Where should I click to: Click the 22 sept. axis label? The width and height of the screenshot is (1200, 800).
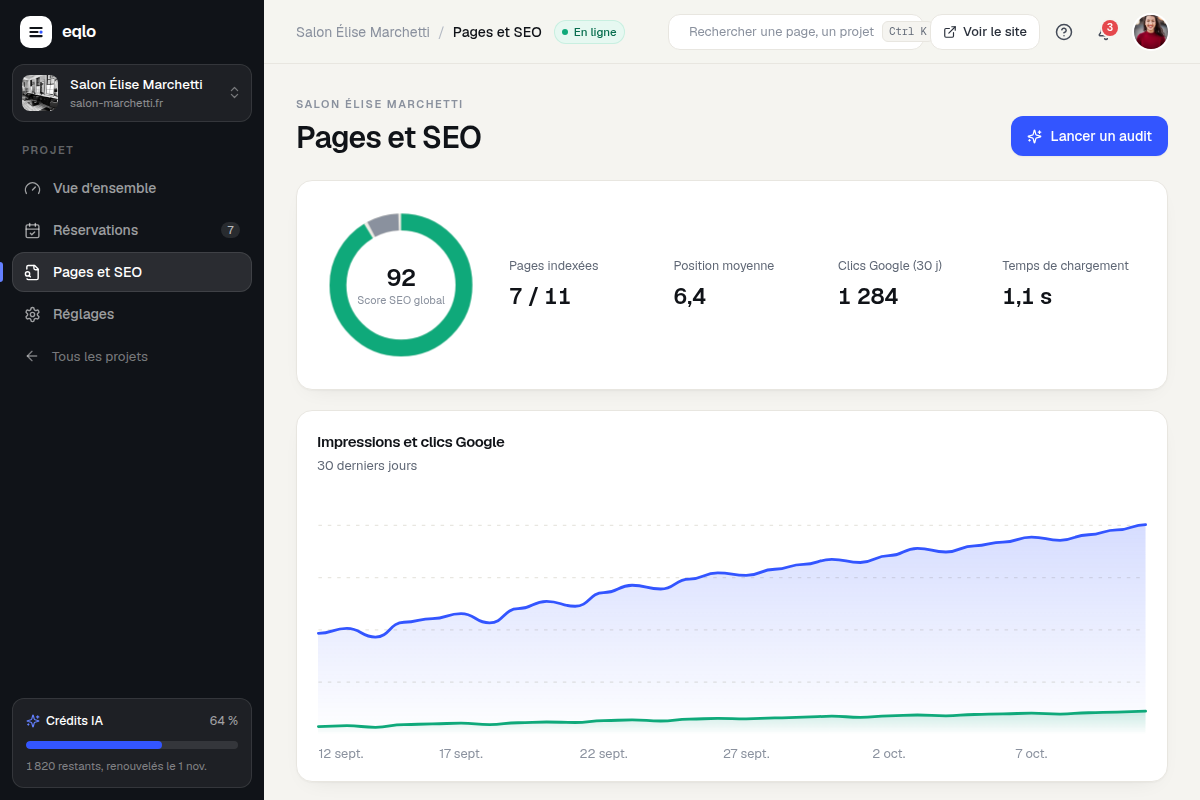pyautogui.click(x=604, y=754)
